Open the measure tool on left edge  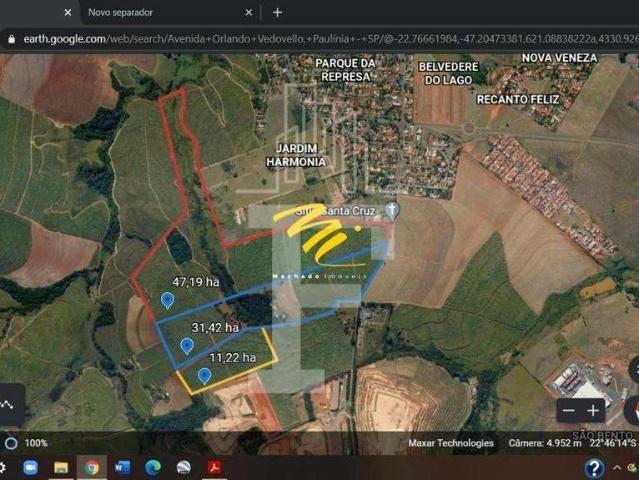pyautogui.click(x=8, y=405)
